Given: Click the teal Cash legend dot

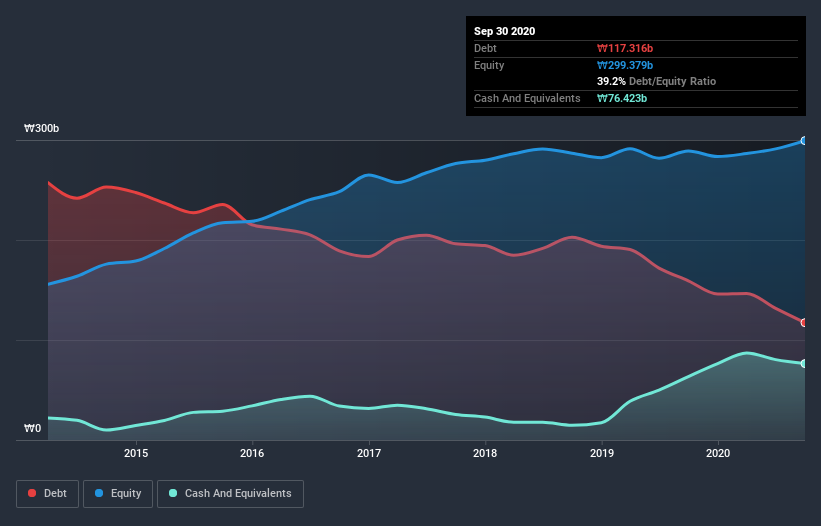Looking at the screenshot, I should click(173, 493).
